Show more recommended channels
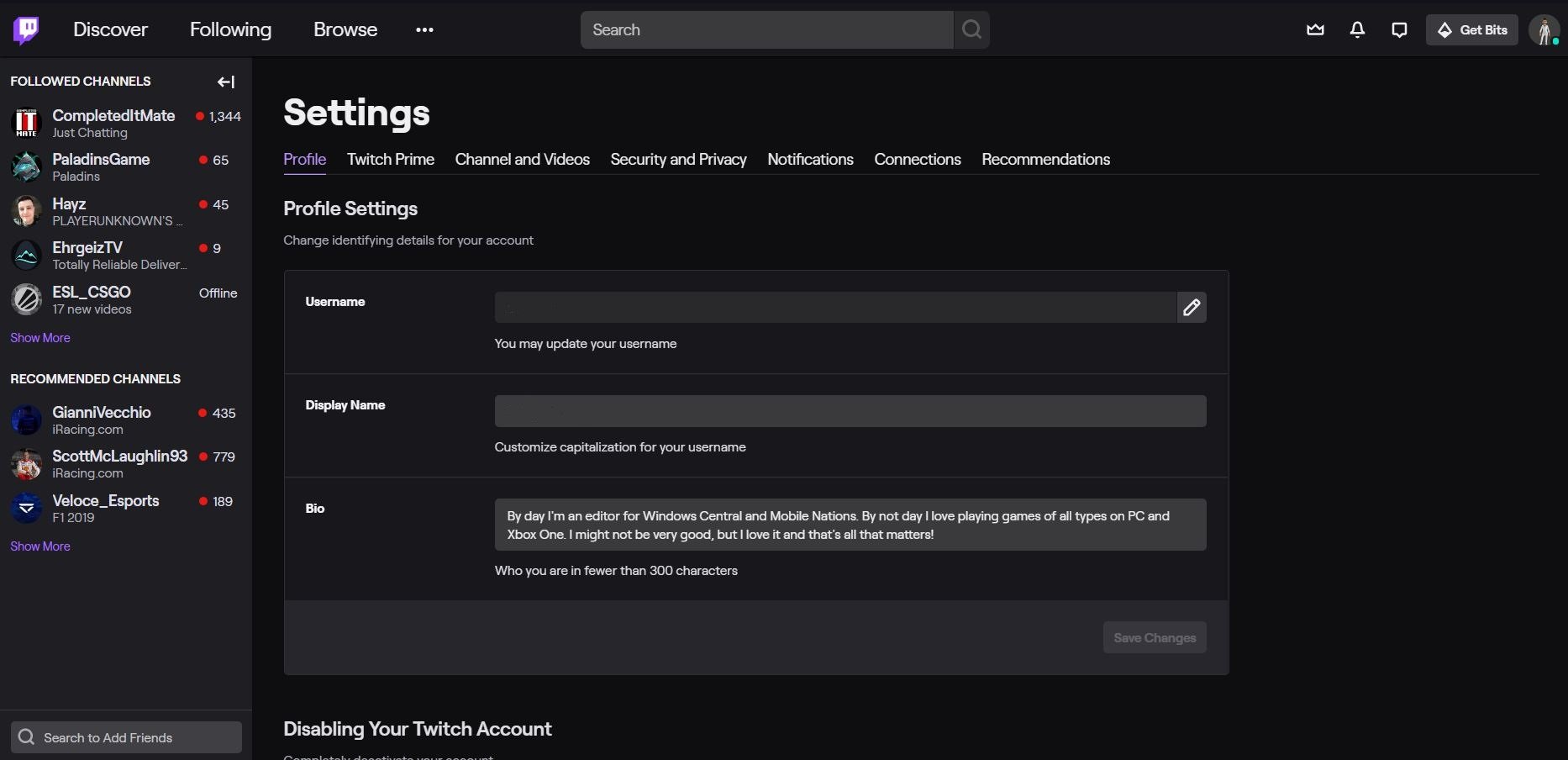The image size is (1568, 760). (x=40, y=546)
